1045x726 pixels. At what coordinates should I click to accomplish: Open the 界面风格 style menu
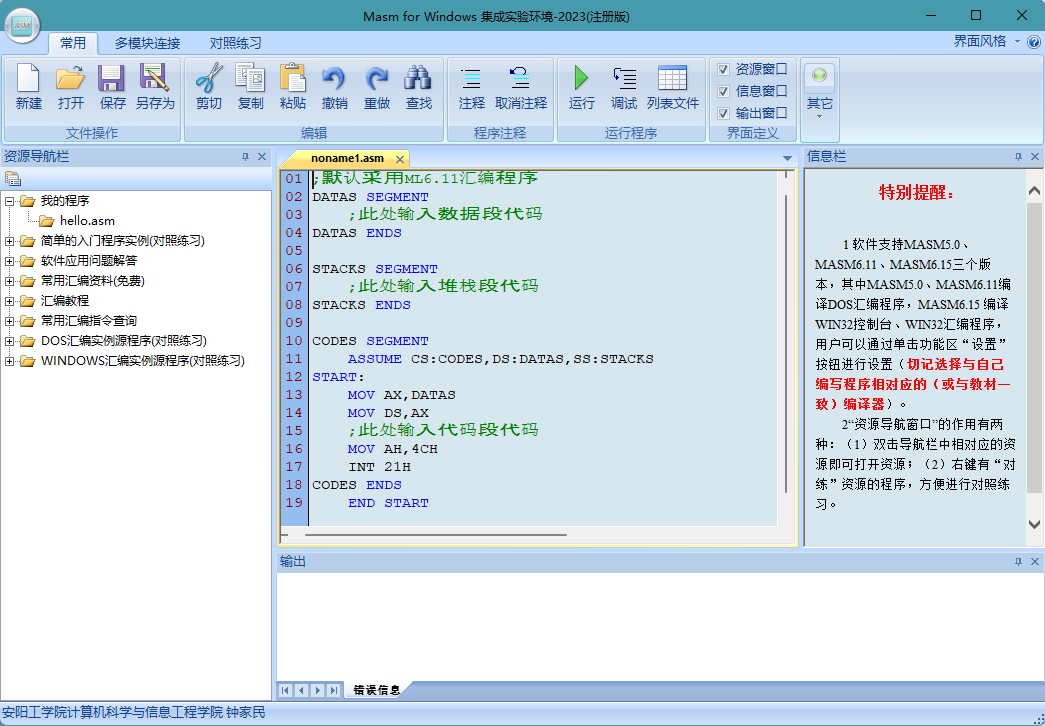985,41
